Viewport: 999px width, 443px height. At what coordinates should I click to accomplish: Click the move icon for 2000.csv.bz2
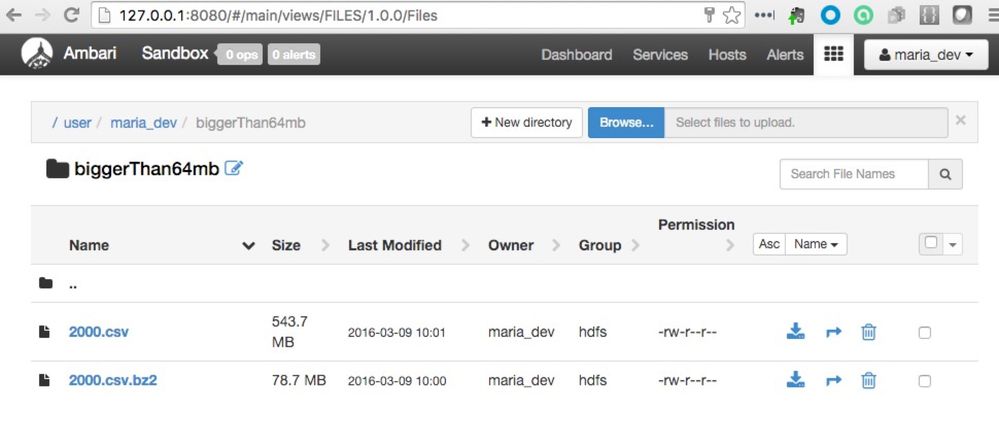click(x=834, y=380)
